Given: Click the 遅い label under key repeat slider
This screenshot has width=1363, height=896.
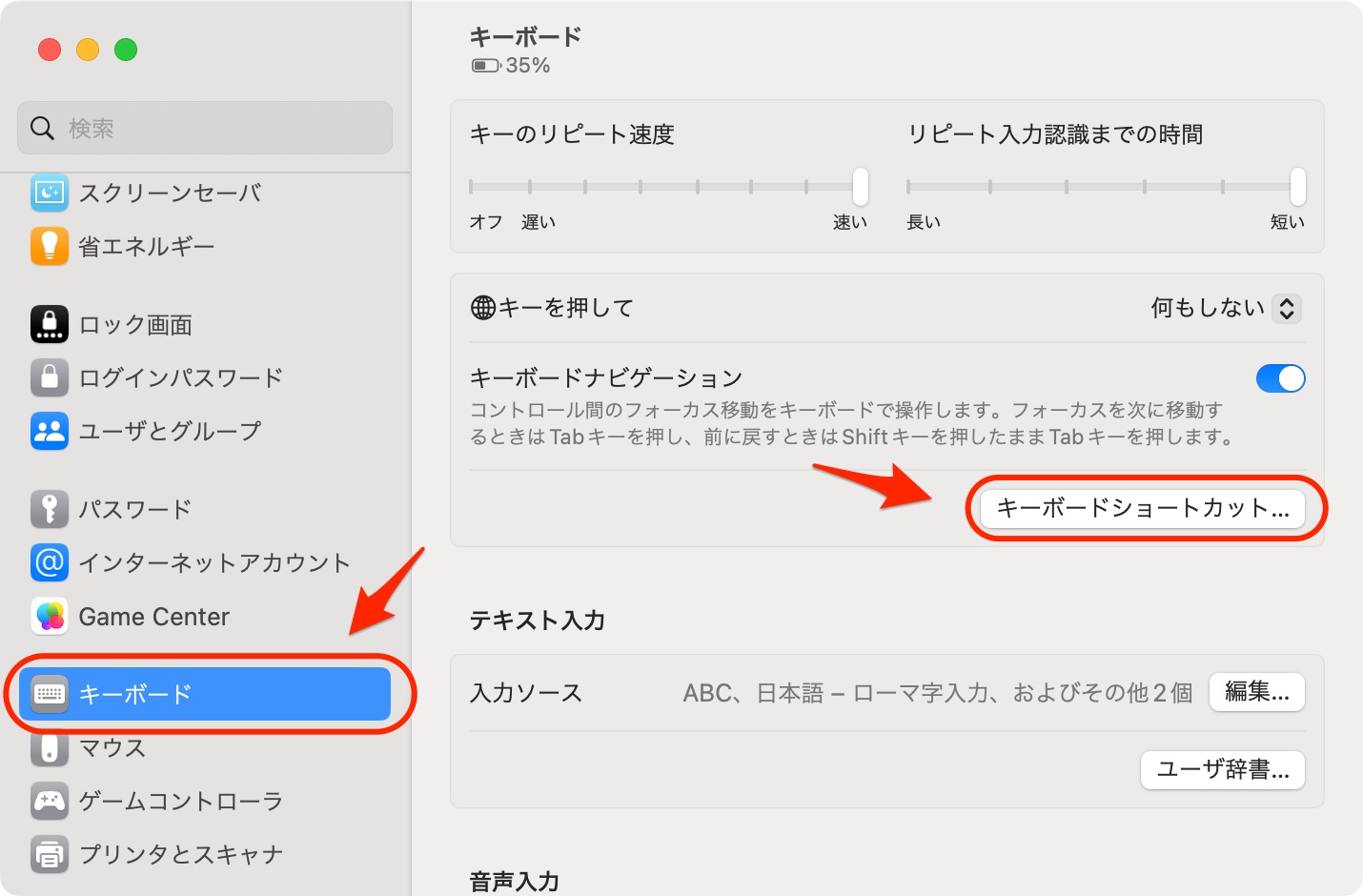Looking at the screenshot, I should [x=539, y=222].
